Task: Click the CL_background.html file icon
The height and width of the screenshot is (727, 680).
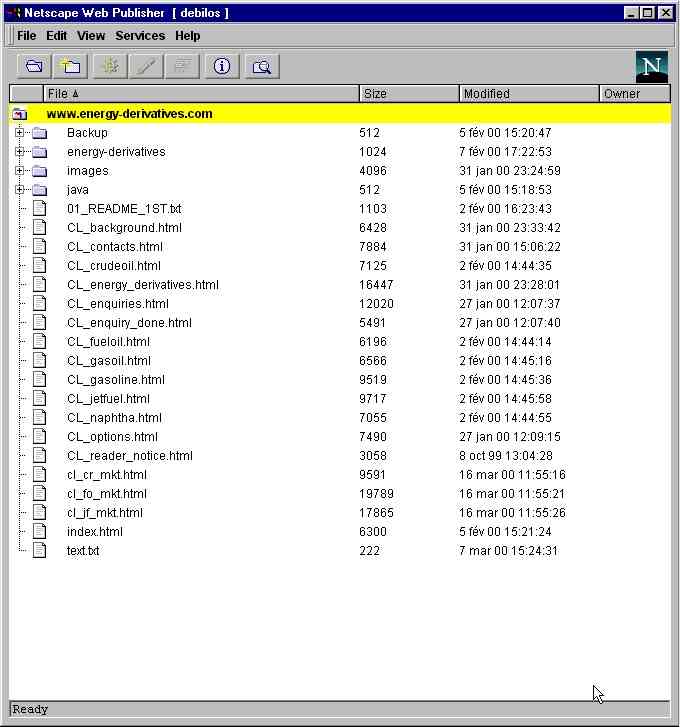Action: tap(40, 228)
